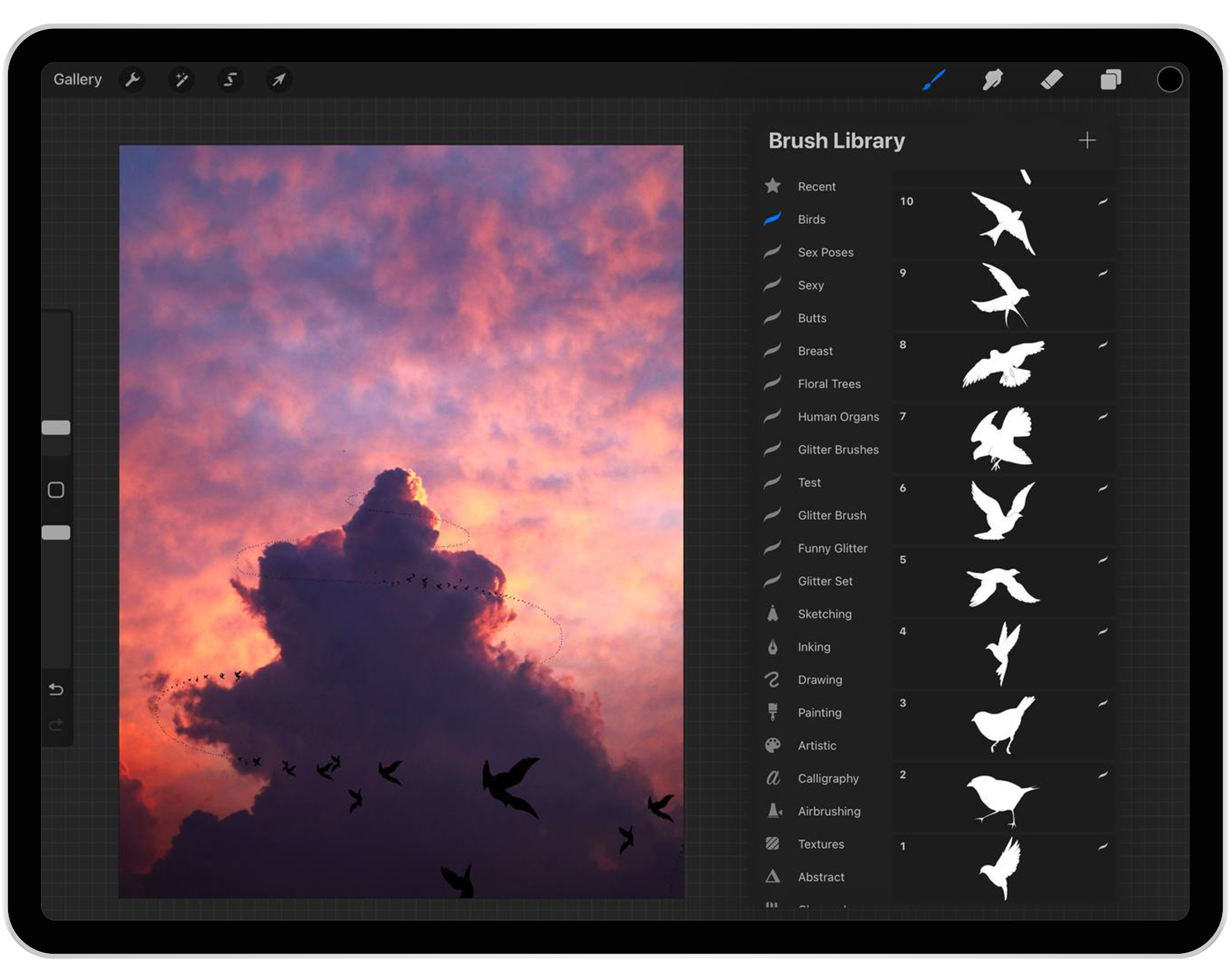Tap the Modify square button on the sidebar
This screenshot has width=1232, height=979.
[57, 489]
